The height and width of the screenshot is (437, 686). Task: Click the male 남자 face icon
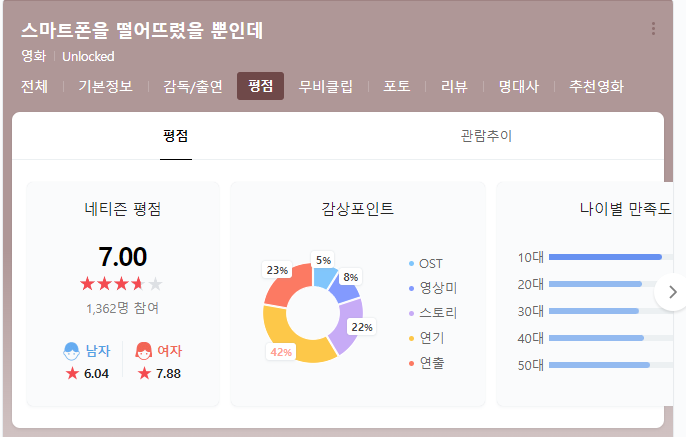pyautogui.click(x=71, y=351)
